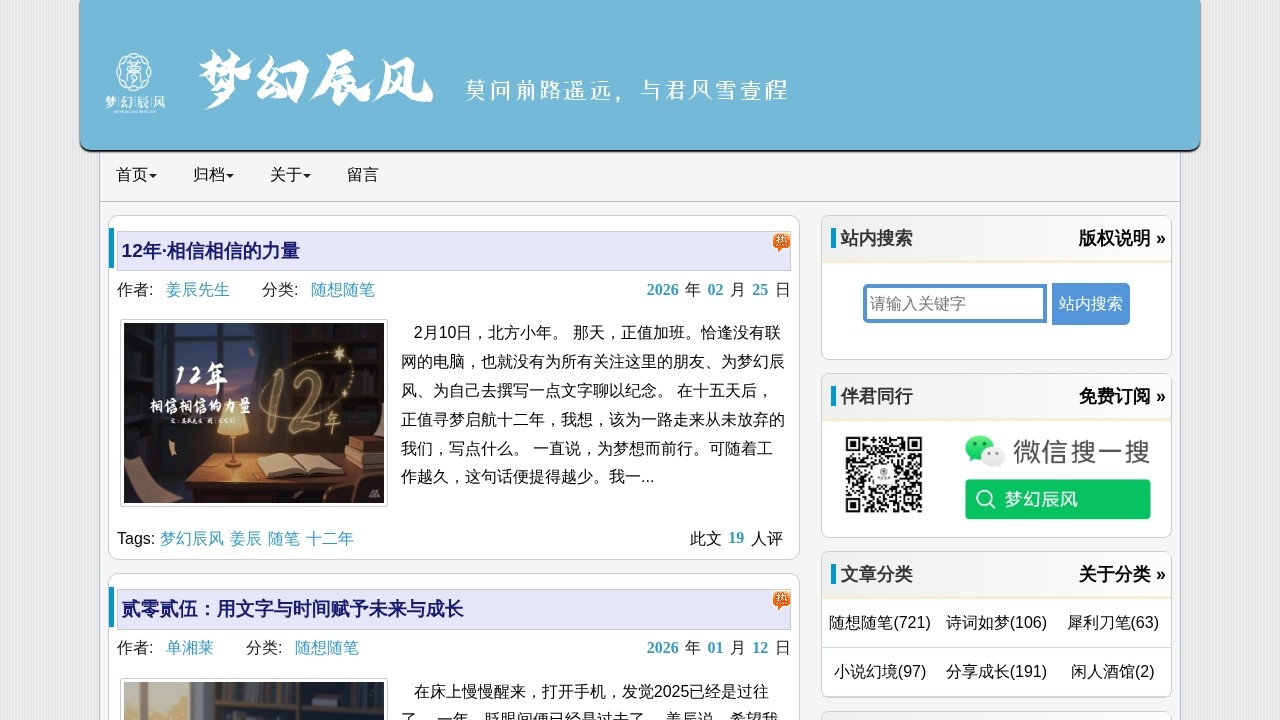
Task: Click the 梦幻辰风 calligraphy title banner
Action: [316, 80]
